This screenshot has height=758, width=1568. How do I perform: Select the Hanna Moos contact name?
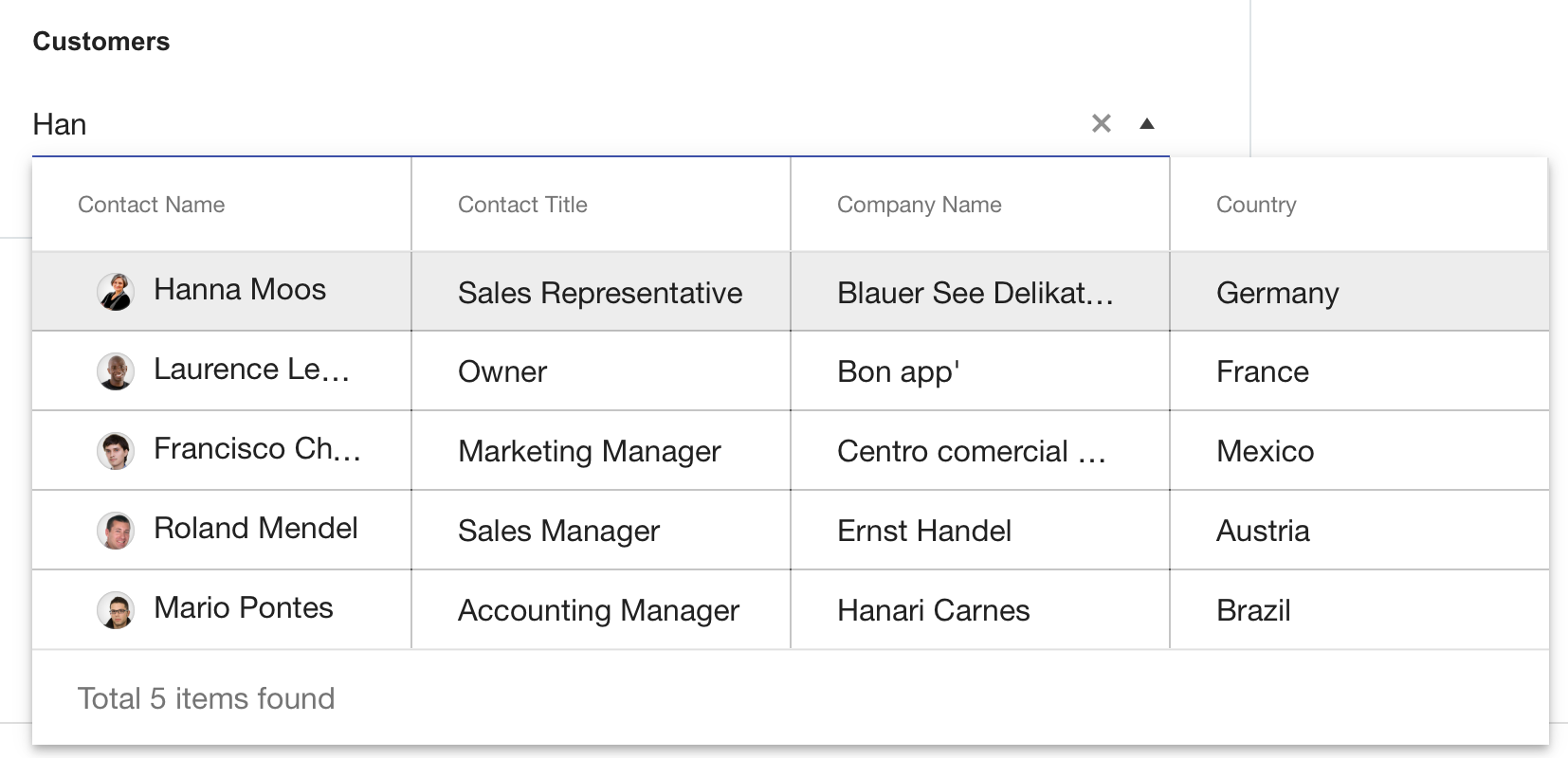point(240,290)
